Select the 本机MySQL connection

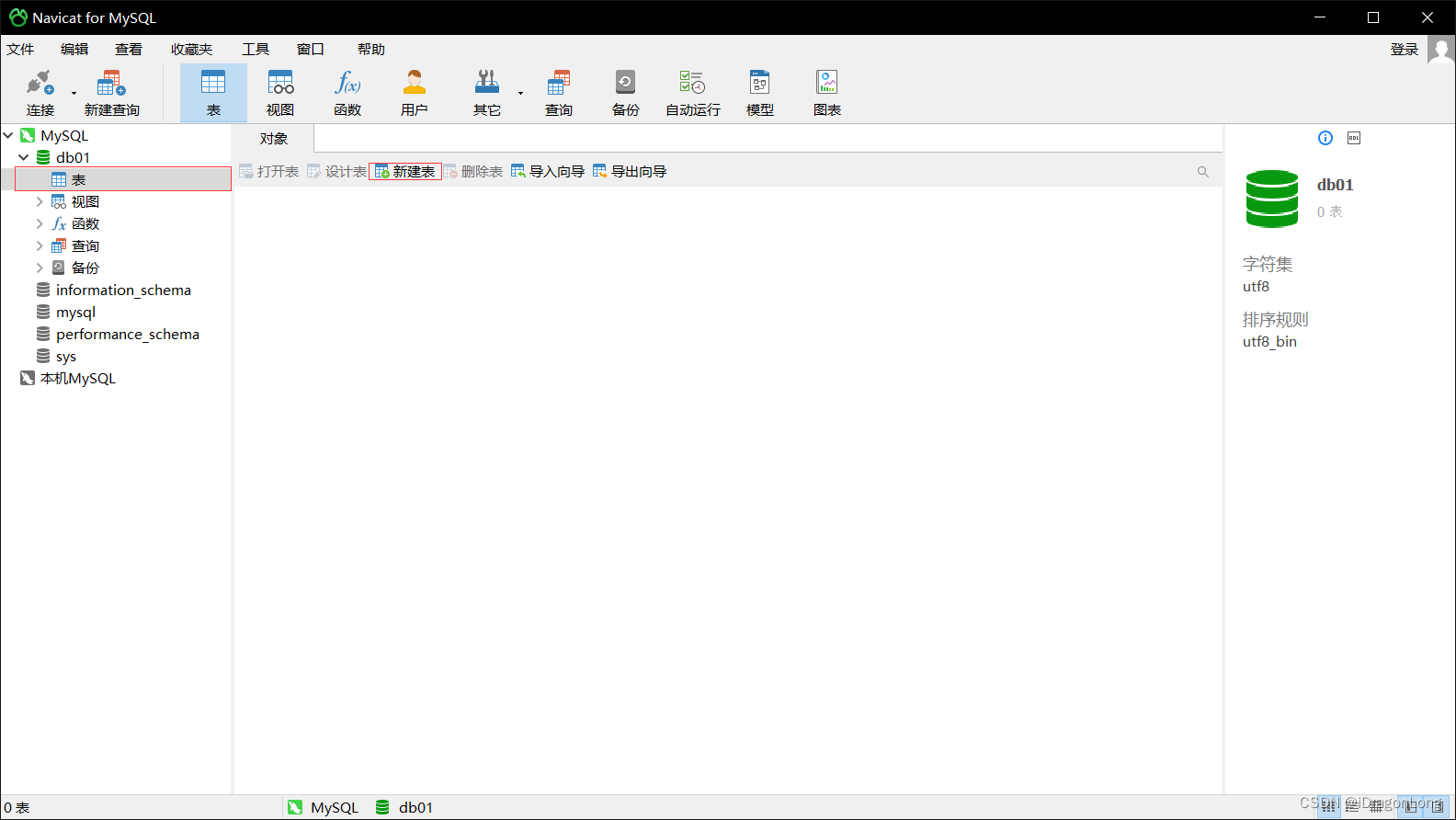pyautogui.click(x=78, y=378)
